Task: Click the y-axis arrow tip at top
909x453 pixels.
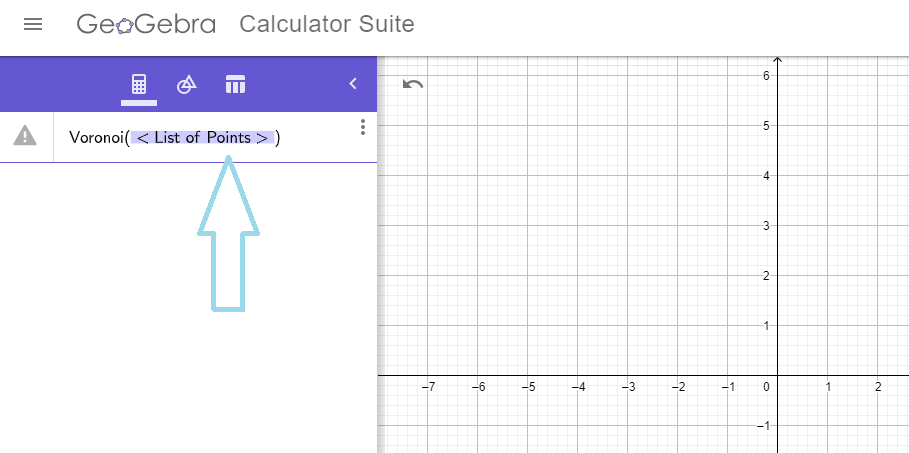Action: (777, 59)
